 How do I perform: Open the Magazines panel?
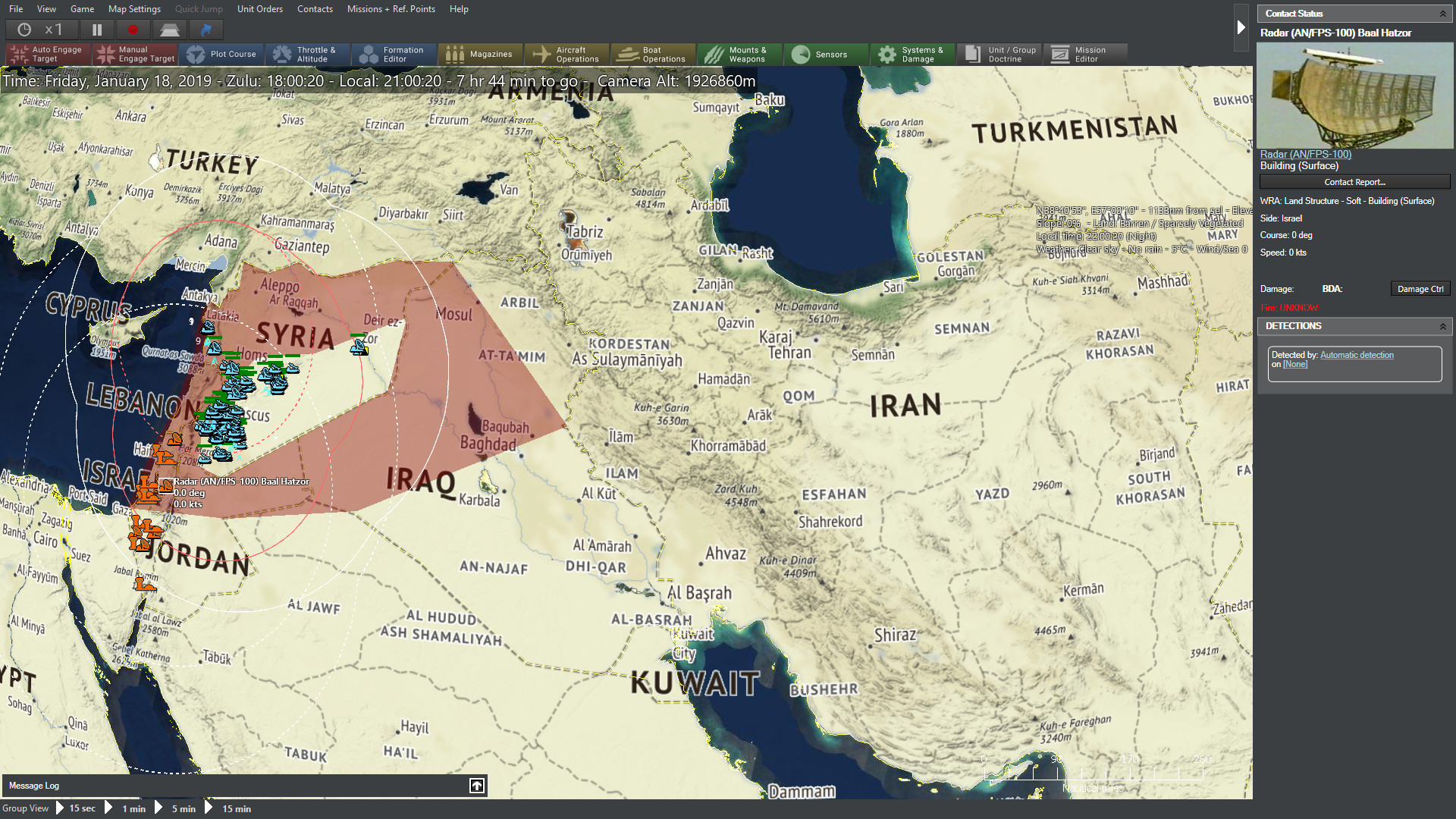pyautogui.click(x=479, y=54)
